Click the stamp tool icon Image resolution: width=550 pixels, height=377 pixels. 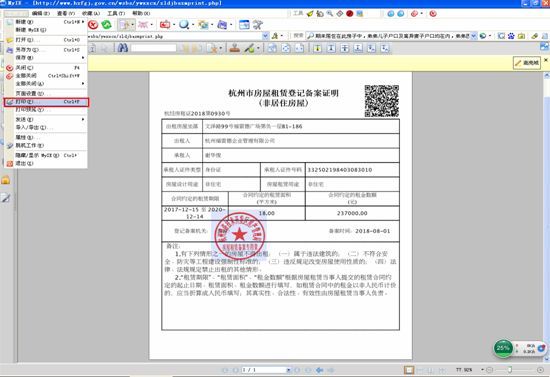coord(235,48)
